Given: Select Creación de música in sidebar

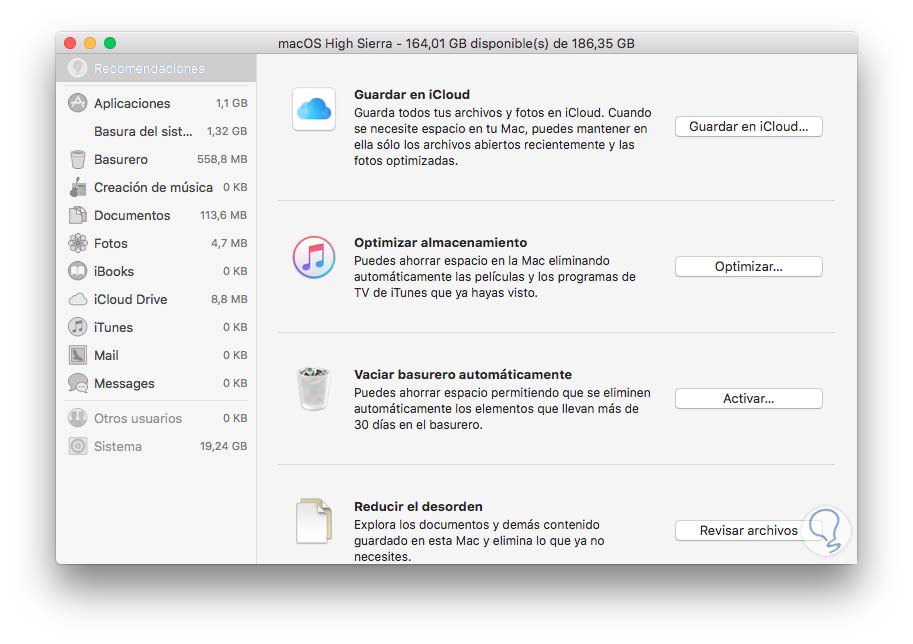Looking at the screenshot, I should pyautogui.click(x=156, y=187).
